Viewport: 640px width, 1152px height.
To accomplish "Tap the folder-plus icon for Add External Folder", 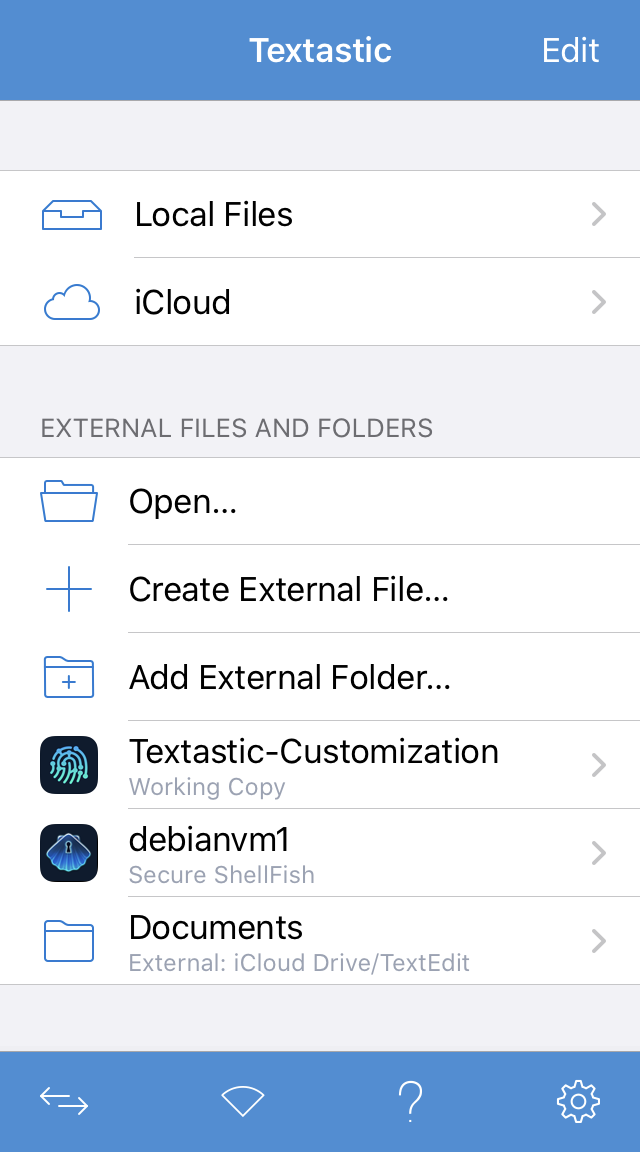I will pos(68,677).
